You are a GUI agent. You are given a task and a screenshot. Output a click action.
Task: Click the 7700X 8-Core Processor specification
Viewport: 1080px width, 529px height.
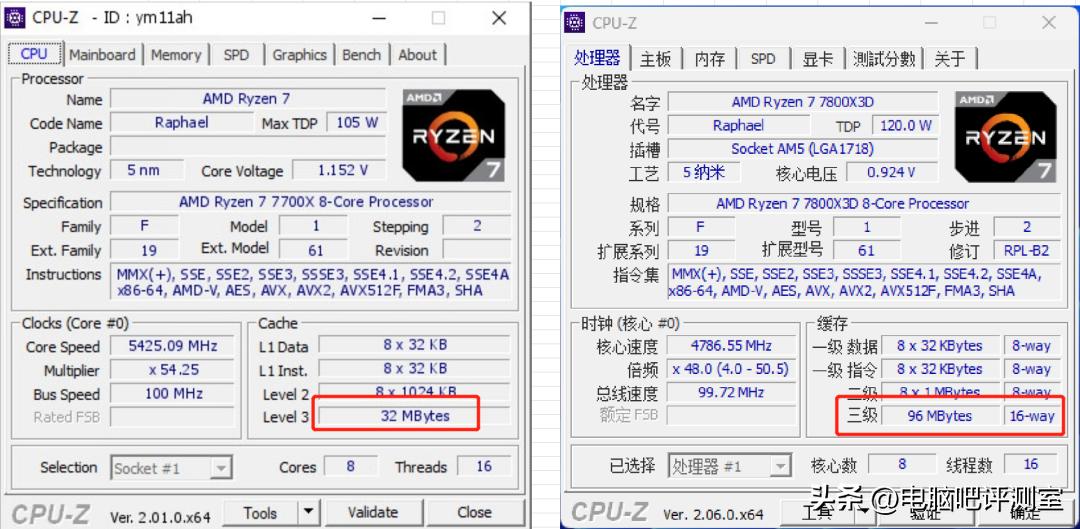[311, 202]
